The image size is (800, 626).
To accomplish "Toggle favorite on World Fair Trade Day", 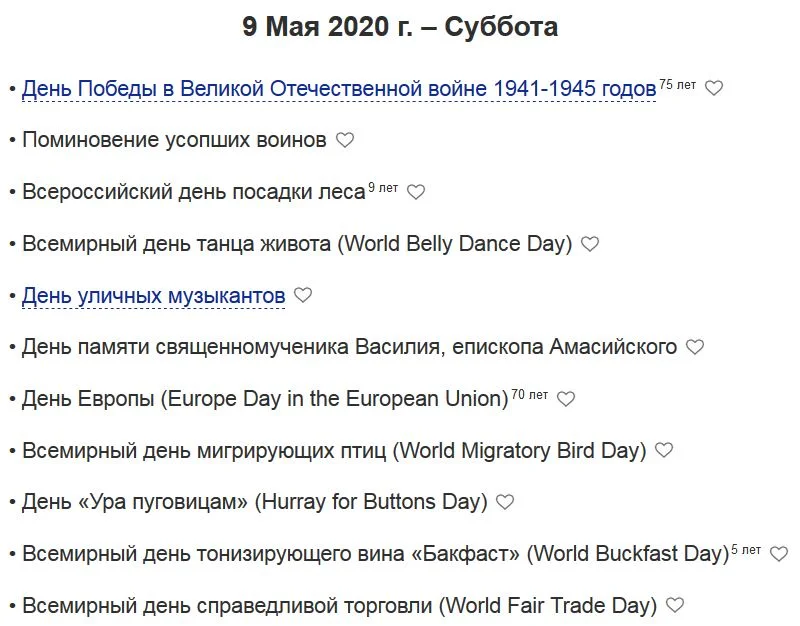I will (674, 607).
